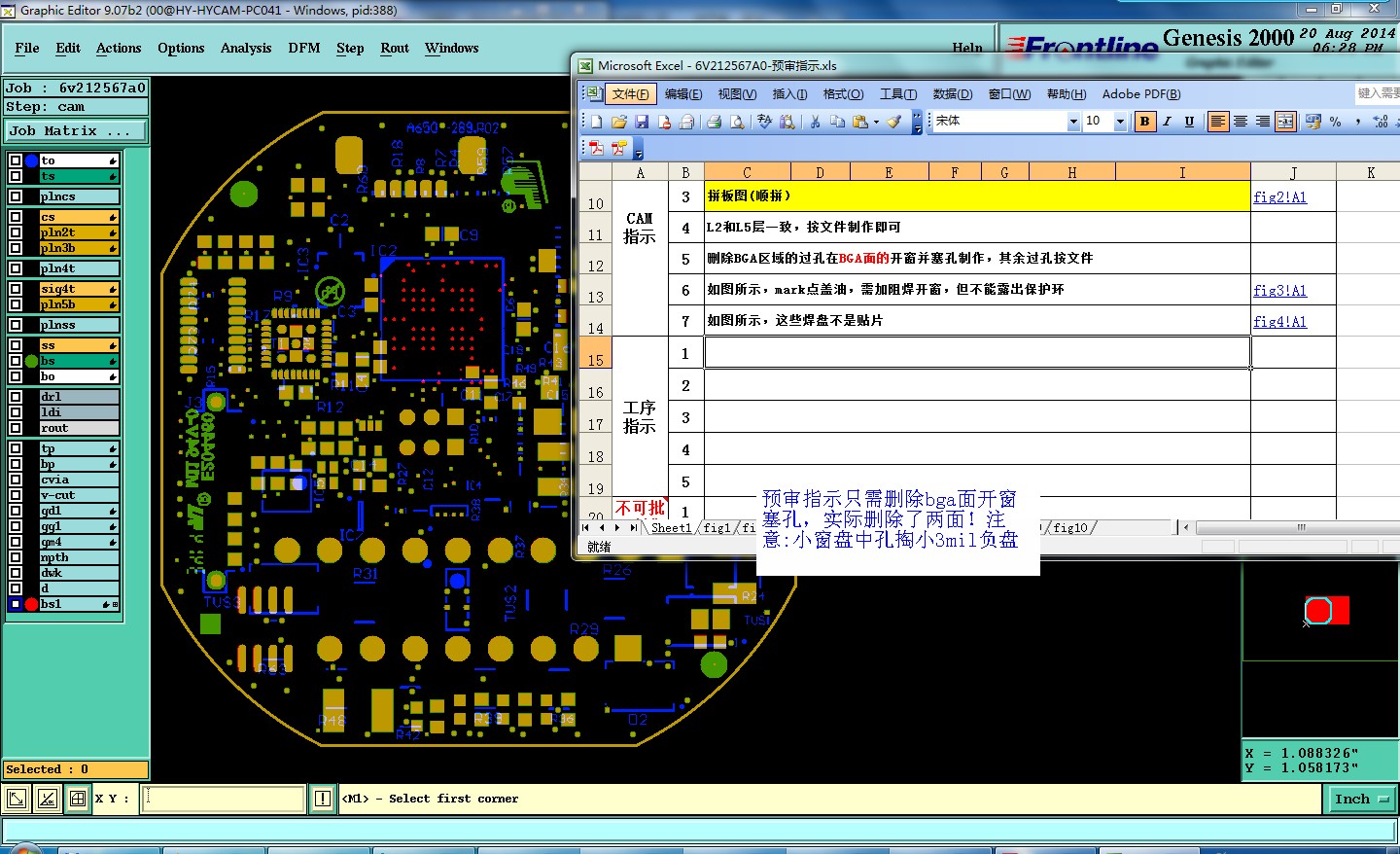Expand PDF toolbar options arrow
The width and height of the screenshot is (1400, 854).
point(639,150)
